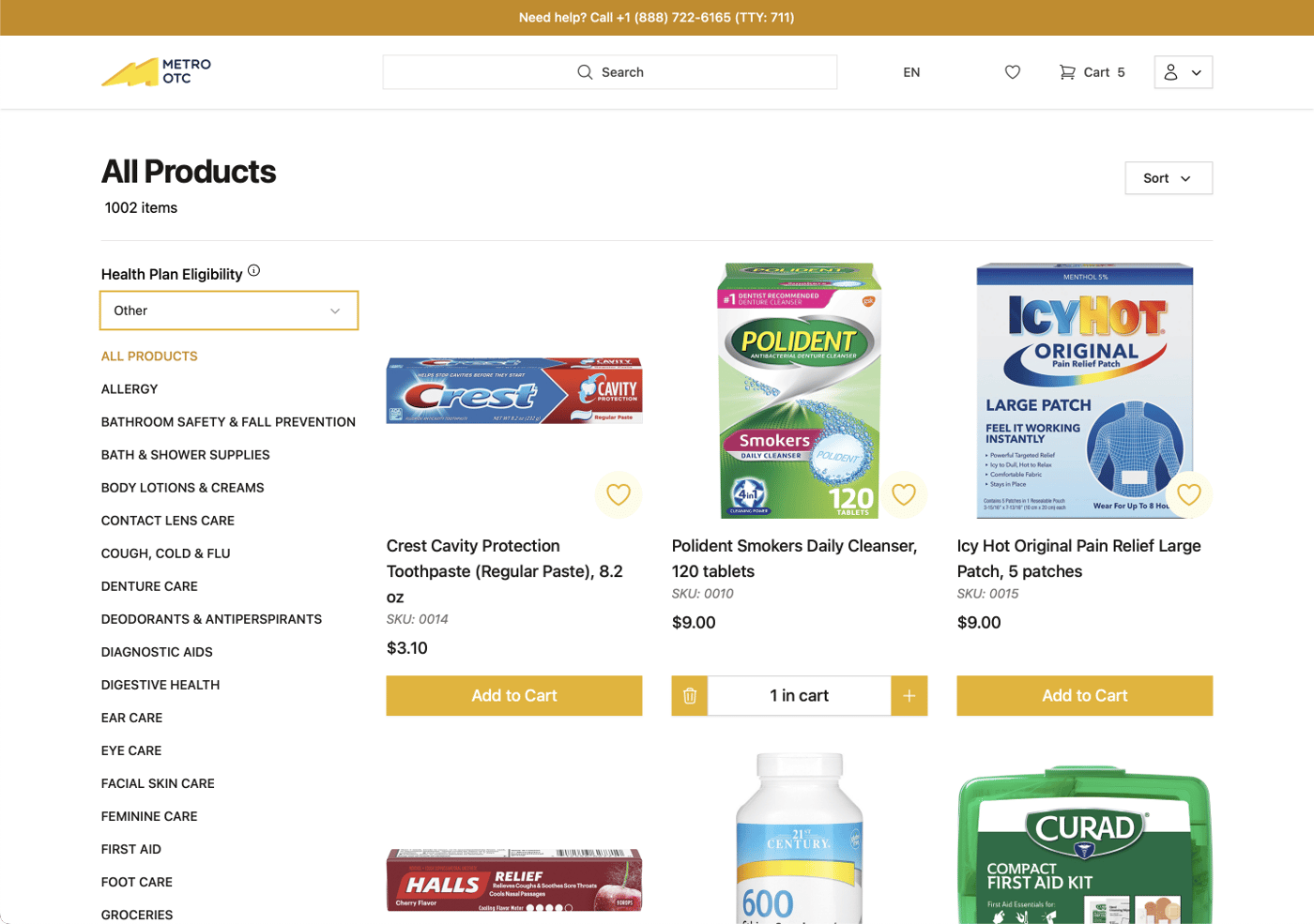
Task: Open the Sort dropdown
Action: point(1168,178)
